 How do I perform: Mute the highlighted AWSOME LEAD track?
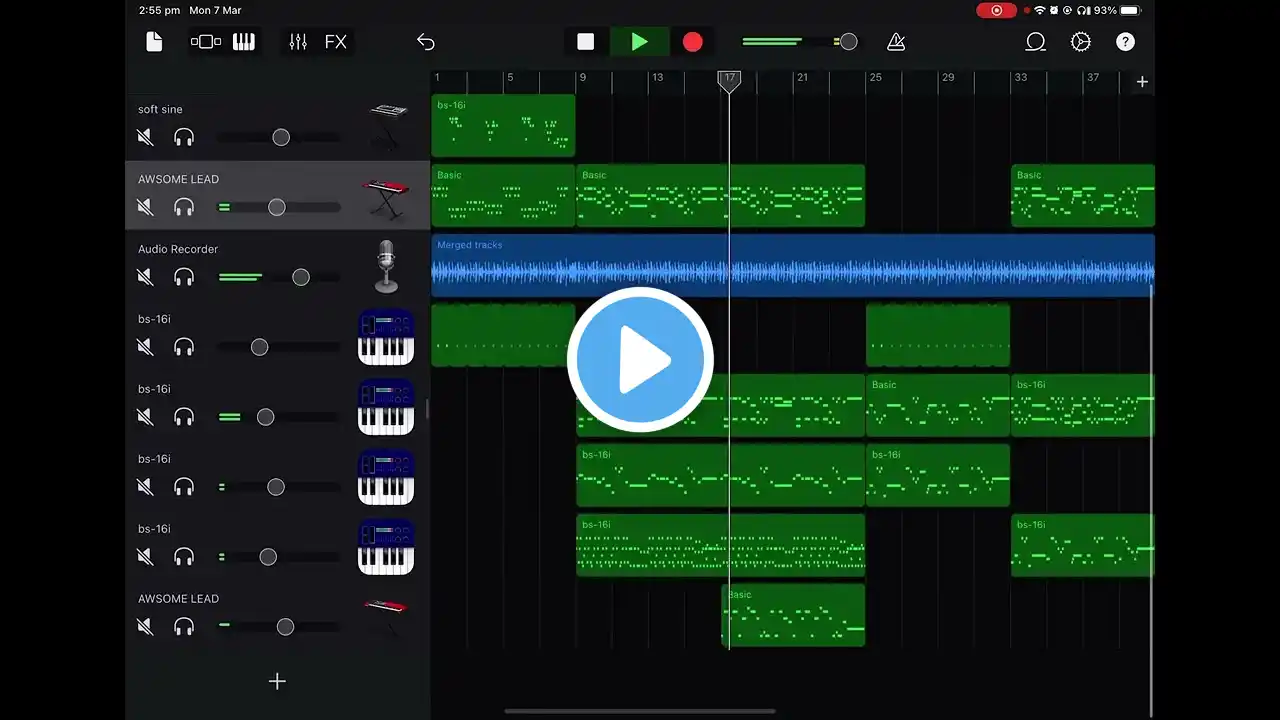click(x=145, y=207)
